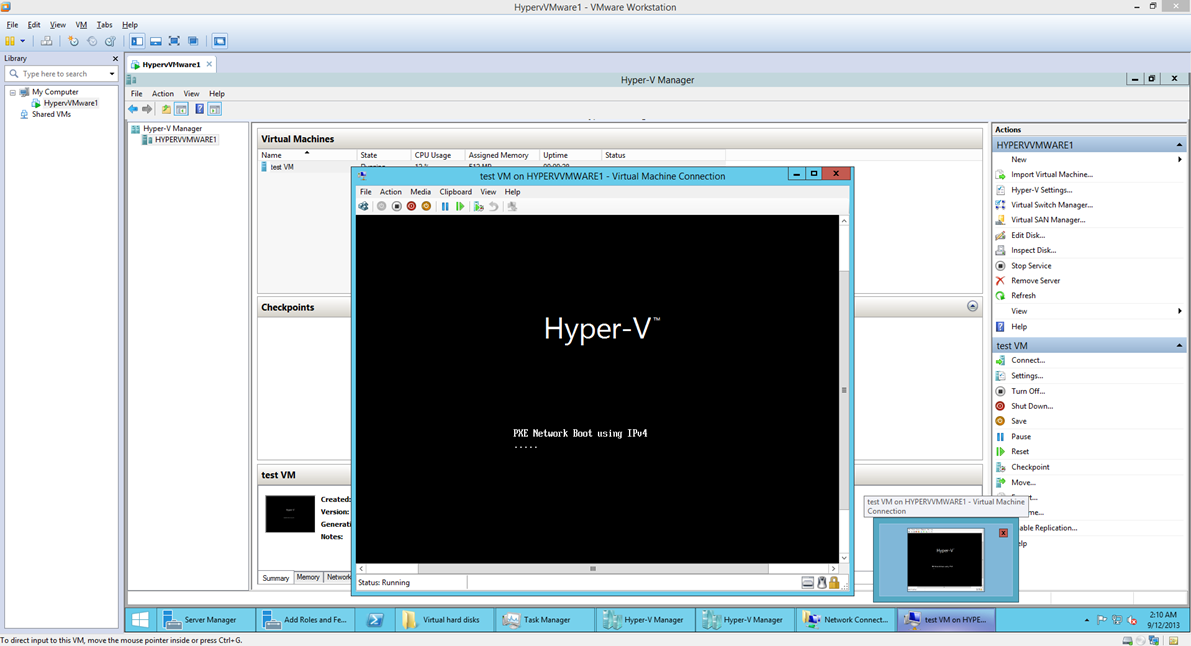
Task: Click mouse icon in VM Connection status bar
Action: (821, 583)
